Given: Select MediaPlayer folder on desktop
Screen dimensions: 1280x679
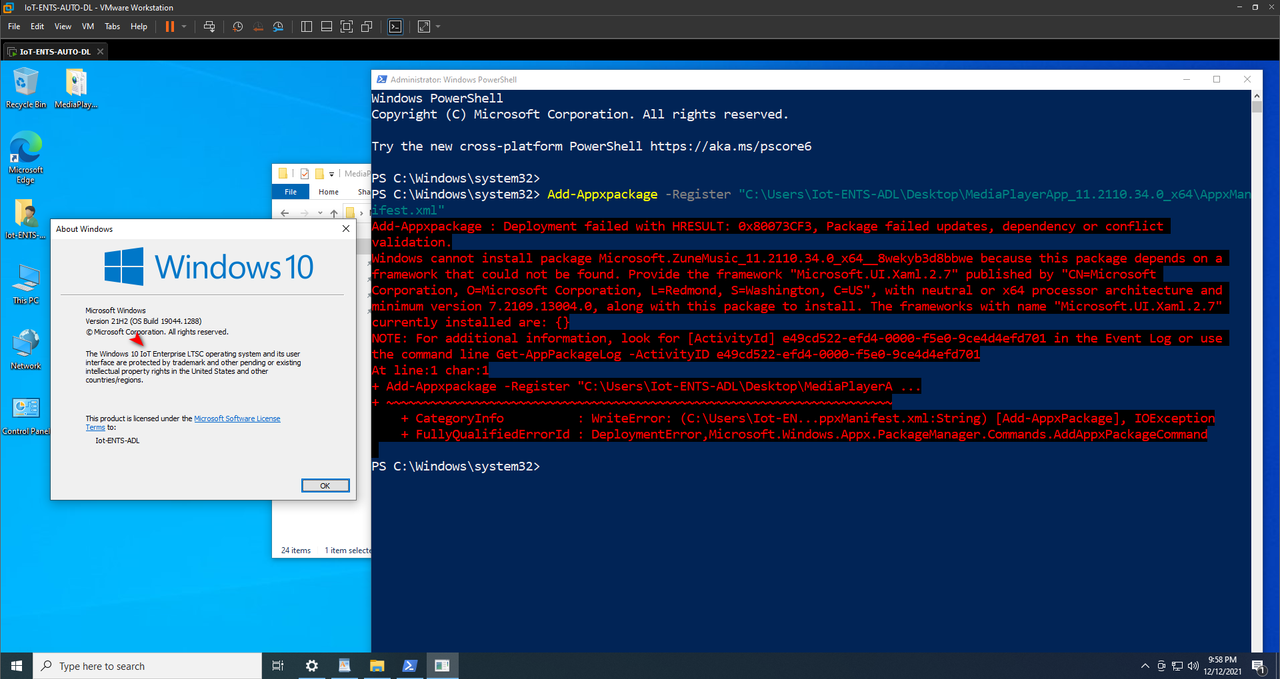Looking at the screenshot, I should [x=76, y=88].
